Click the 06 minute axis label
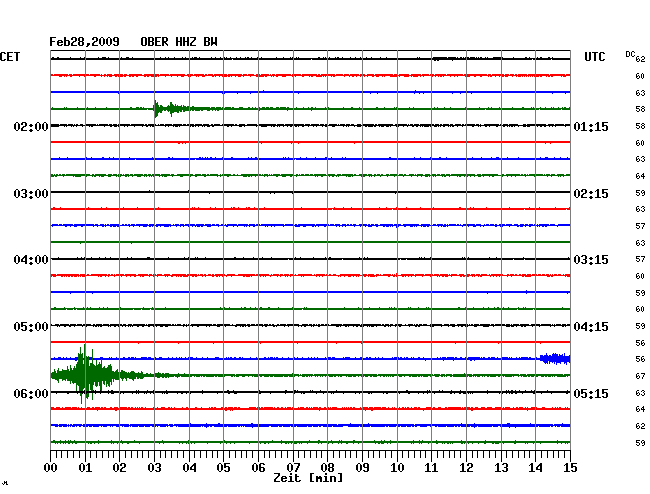 [258, 467]
